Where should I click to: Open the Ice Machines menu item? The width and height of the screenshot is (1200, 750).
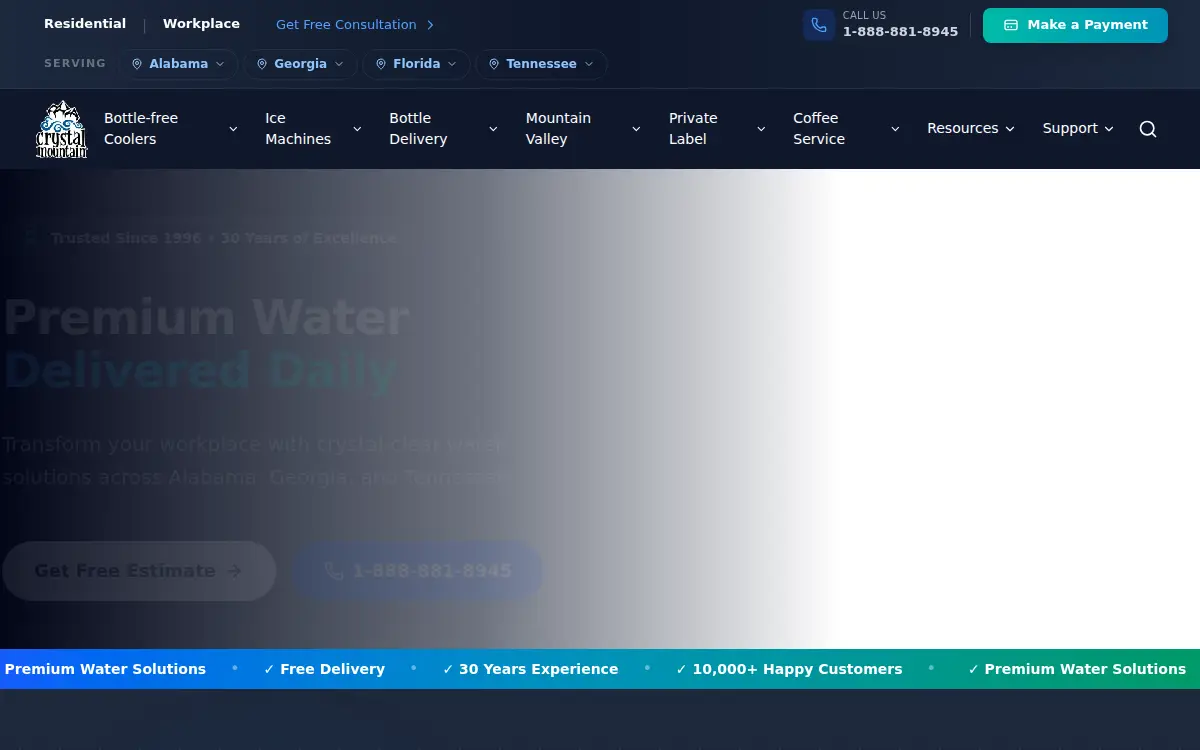[x=313, y=129]
